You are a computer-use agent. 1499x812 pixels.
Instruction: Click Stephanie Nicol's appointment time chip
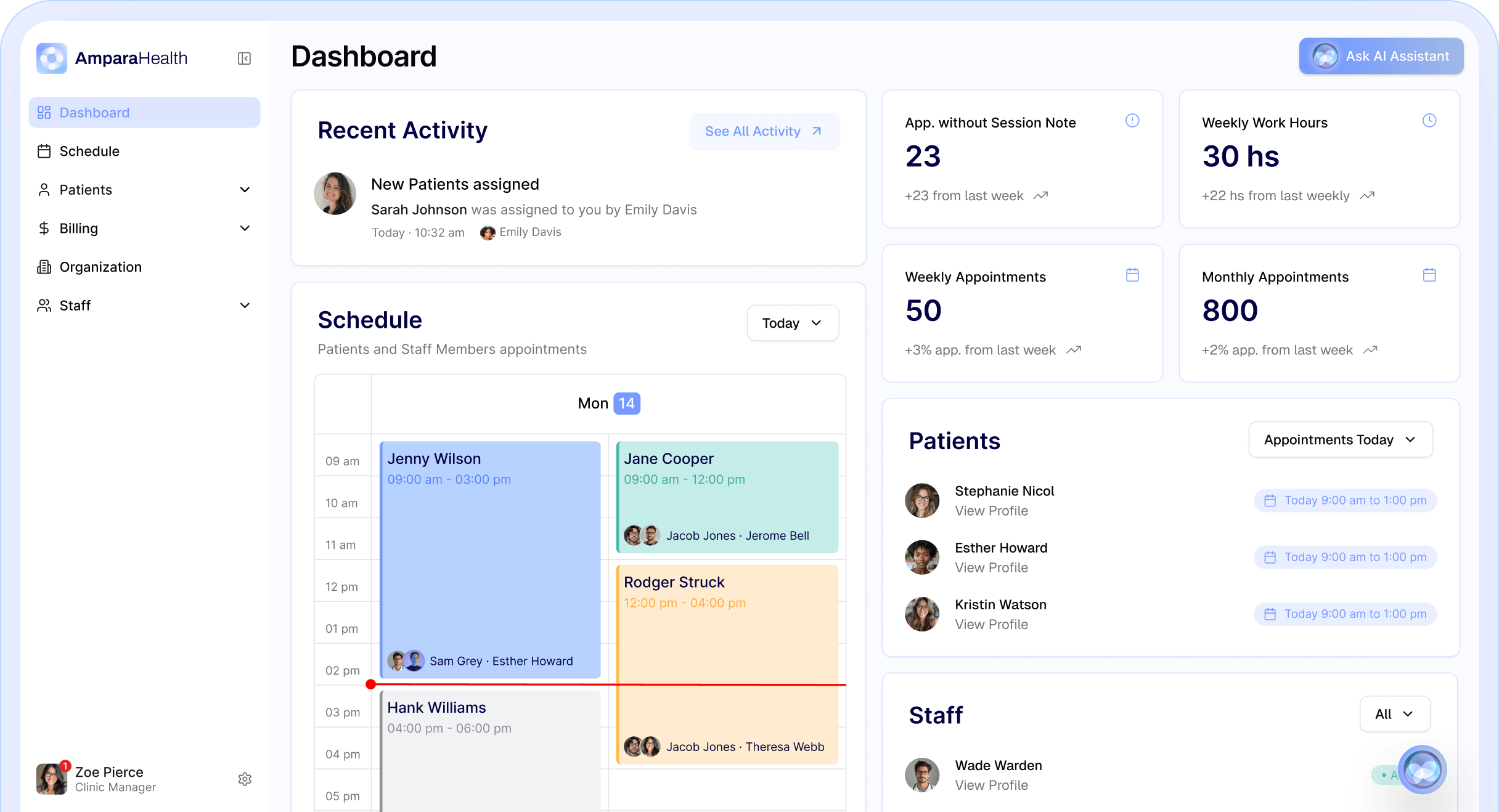1345,501
